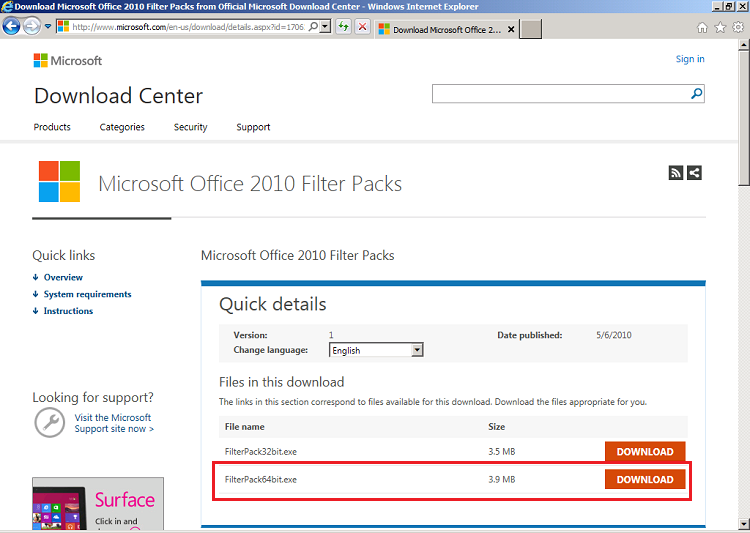Jump to System requirements quick link
This screenshot has width=750, height=533.
pos(87,294)
